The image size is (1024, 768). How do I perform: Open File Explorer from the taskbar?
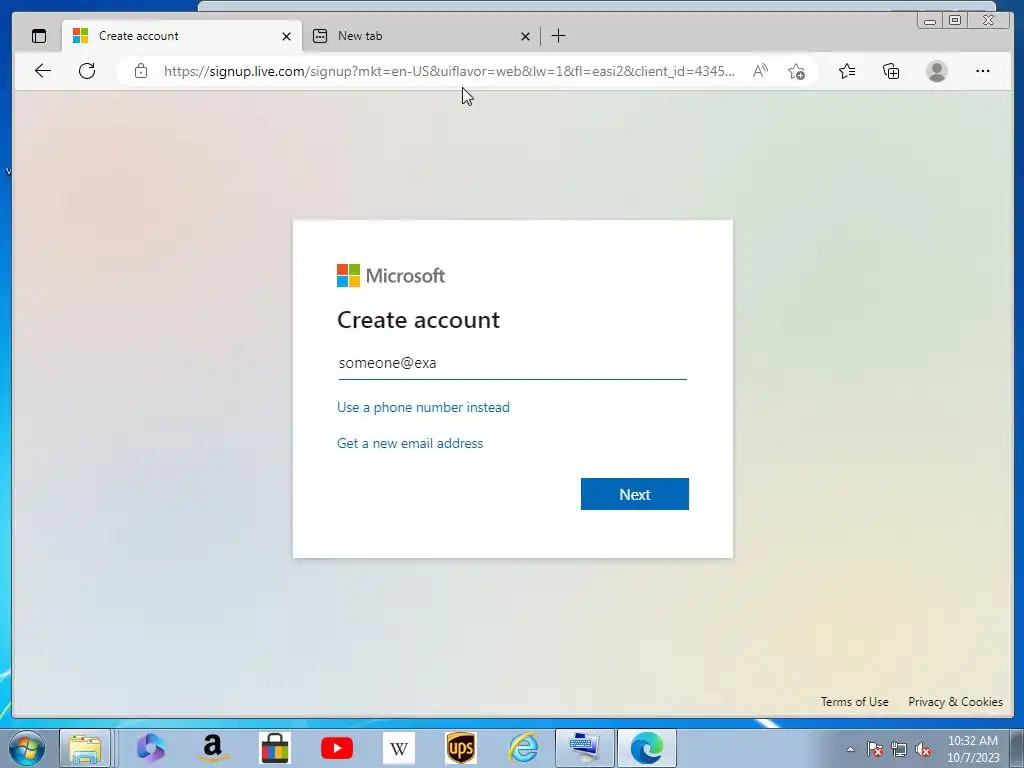(x=85, y=748)
